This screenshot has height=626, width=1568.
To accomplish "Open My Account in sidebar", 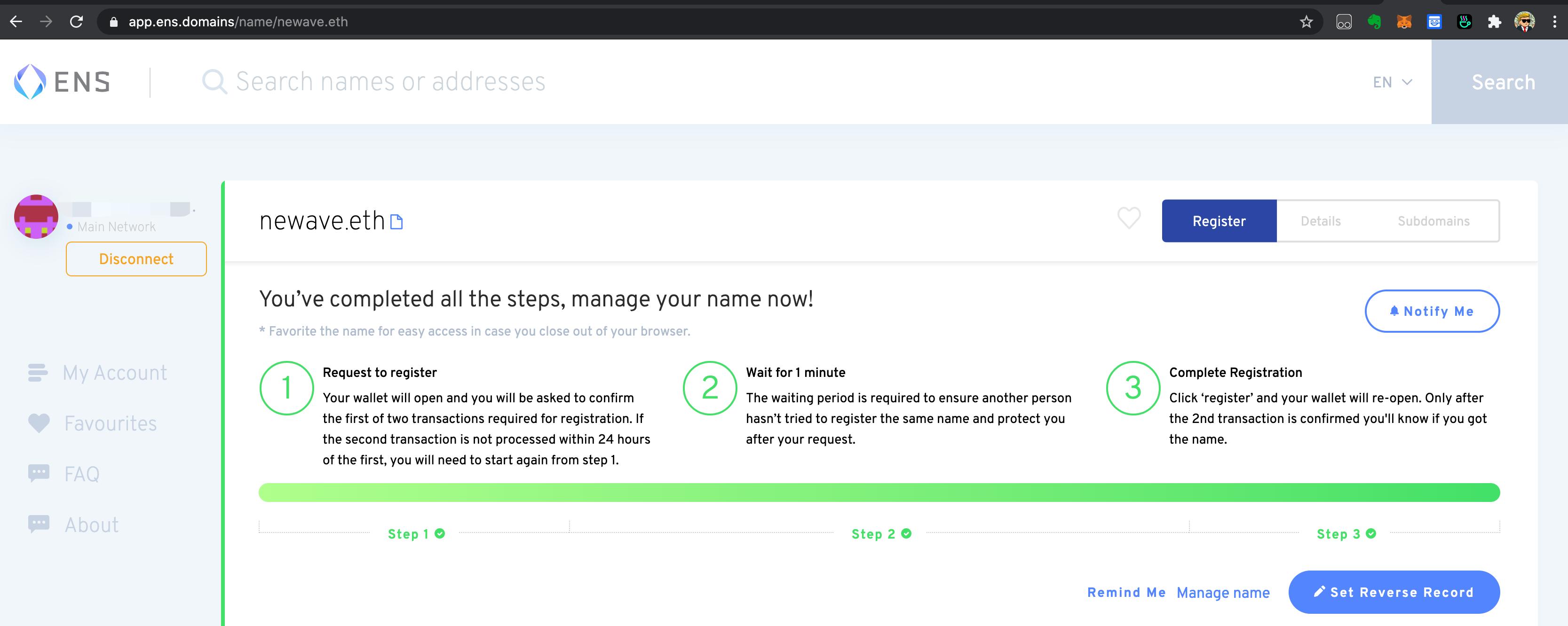I will (114, 372).
